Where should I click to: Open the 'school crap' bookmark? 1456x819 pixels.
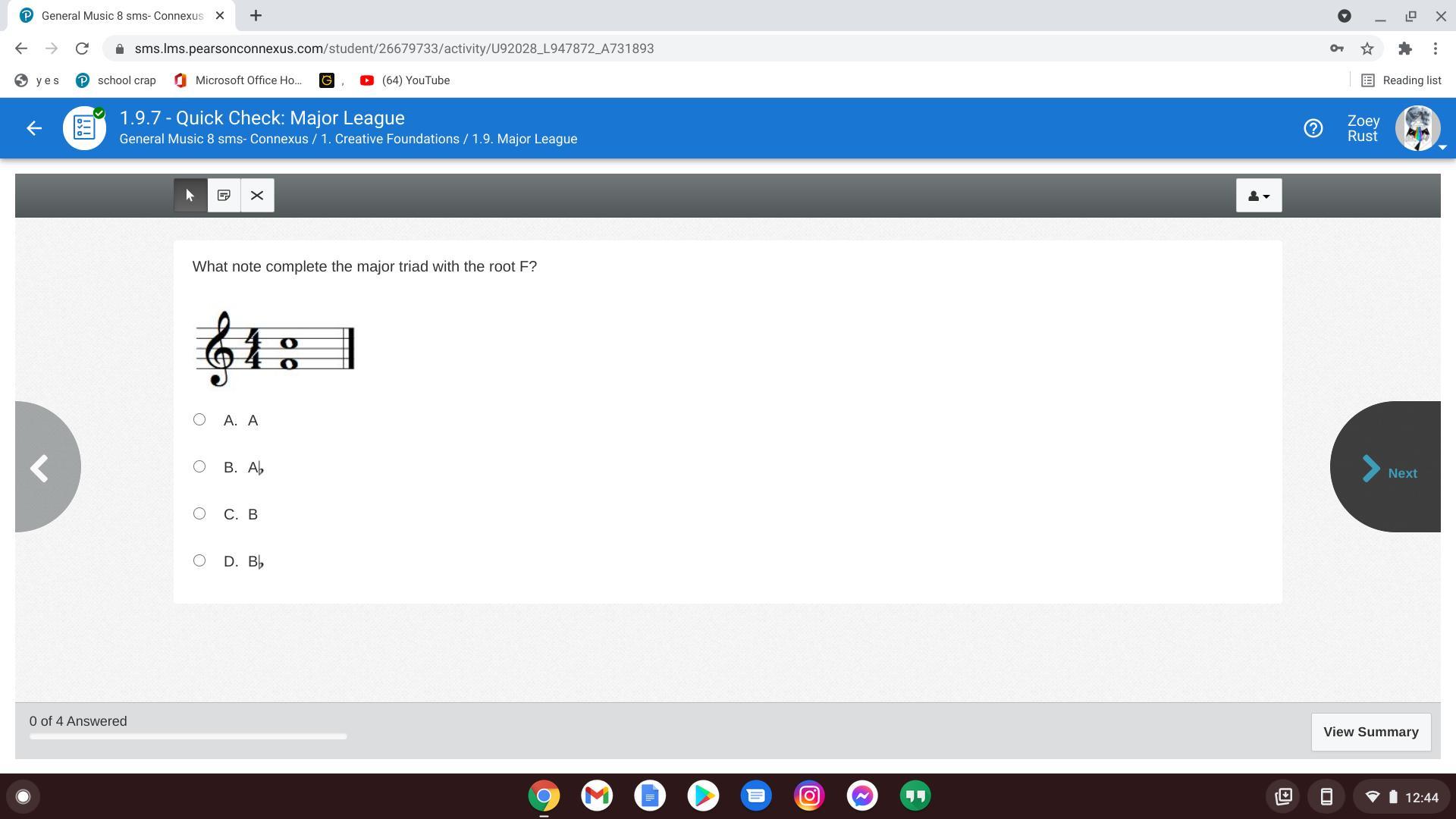pyautogui.click(x=116, y=80)
